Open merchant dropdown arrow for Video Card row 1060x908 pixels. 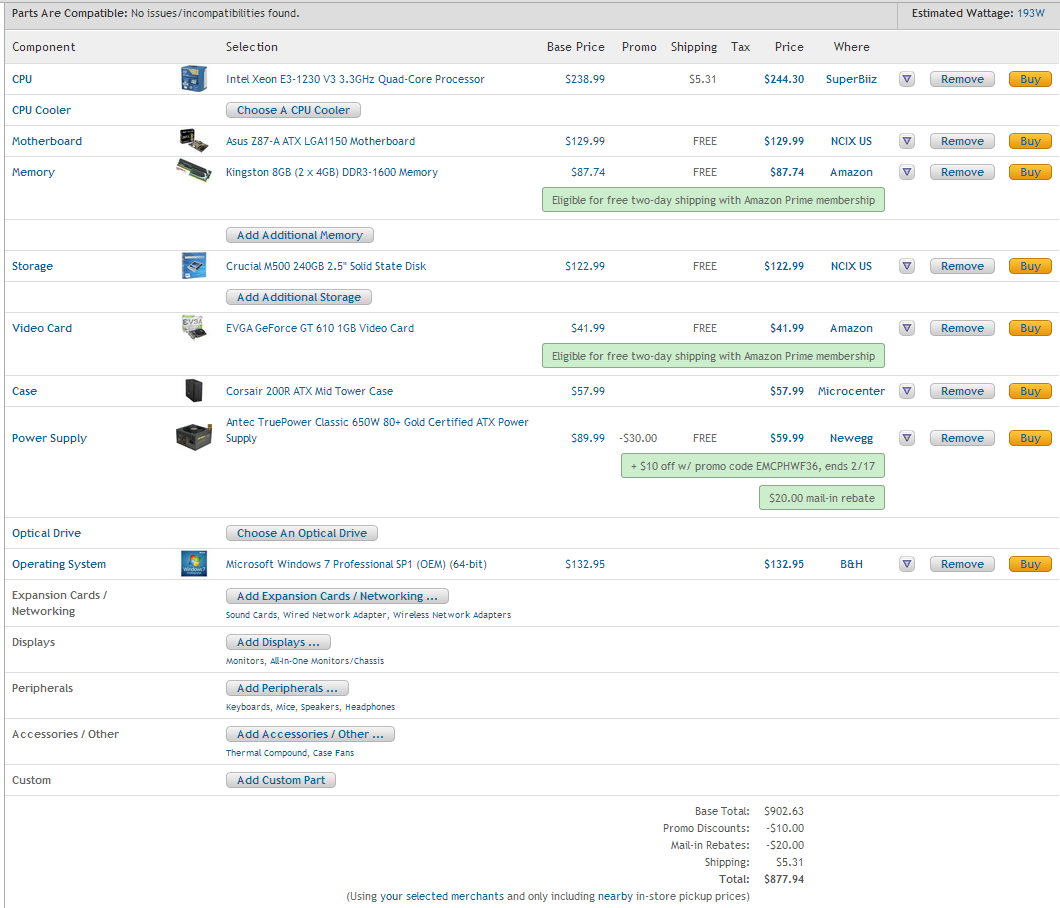point(907,329)
